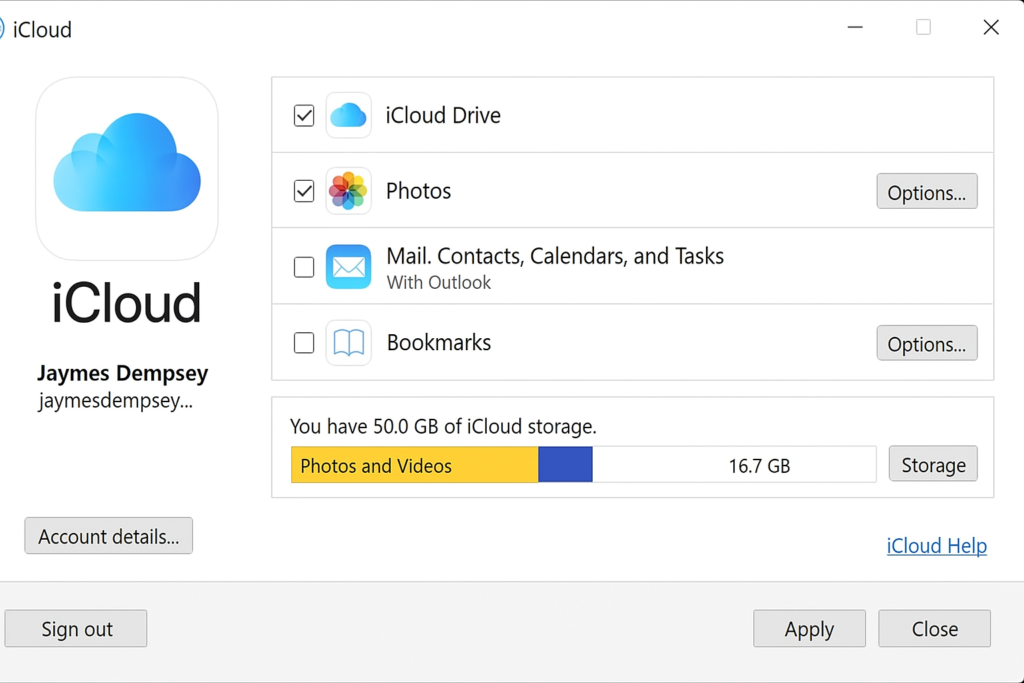Open Account details
The width and height of the screenshot is (1024, 683).
click(109, 536)
